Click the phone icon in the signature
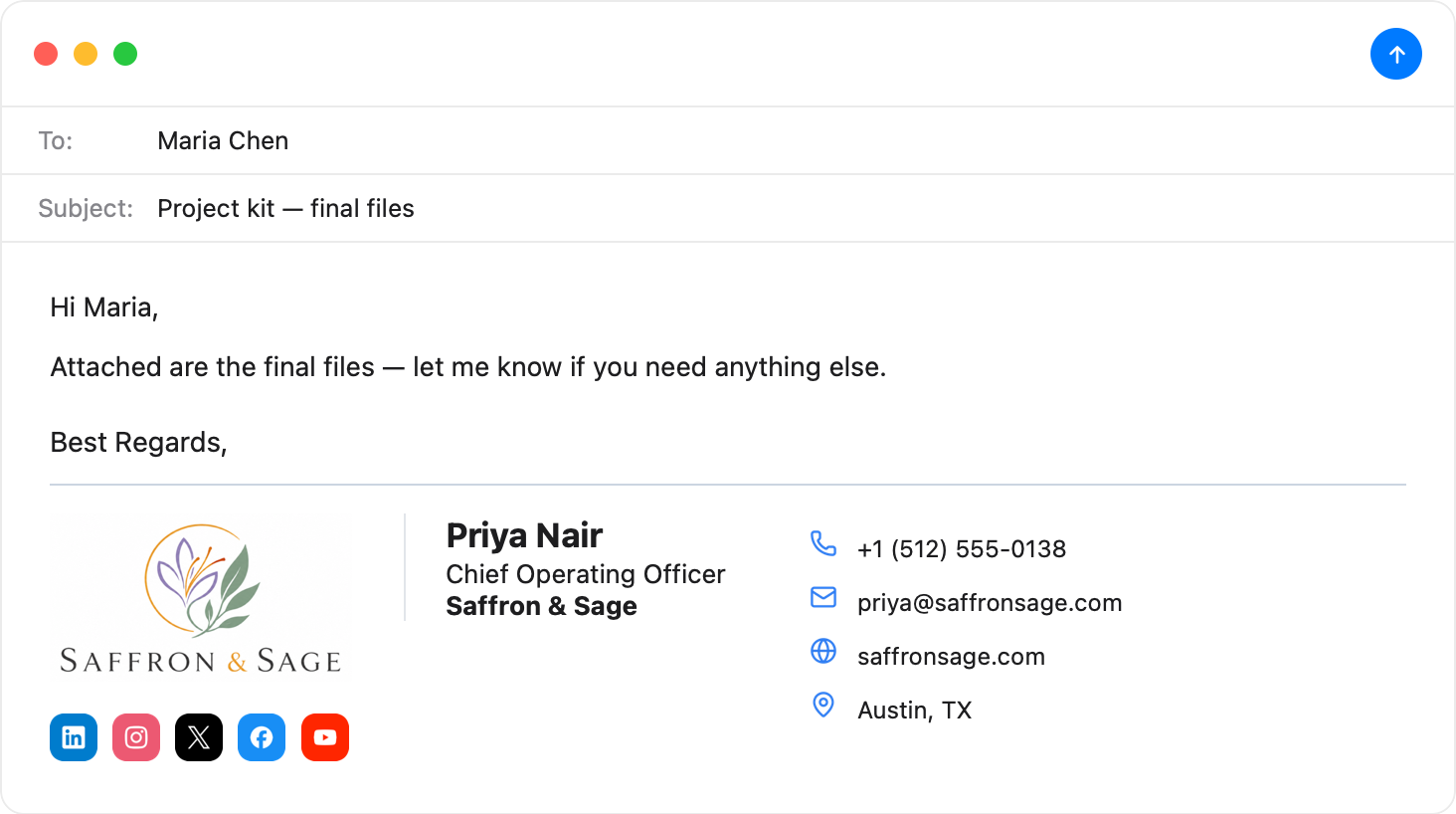The width and height of the screenshot is (1456, 814). (x=823, y=543)
